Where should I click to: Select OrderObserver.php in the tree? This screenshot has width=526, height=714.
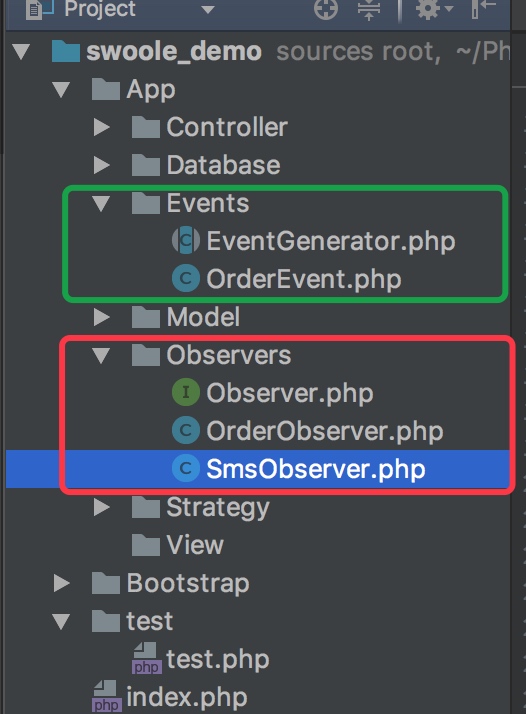click(x=307, y=431)
